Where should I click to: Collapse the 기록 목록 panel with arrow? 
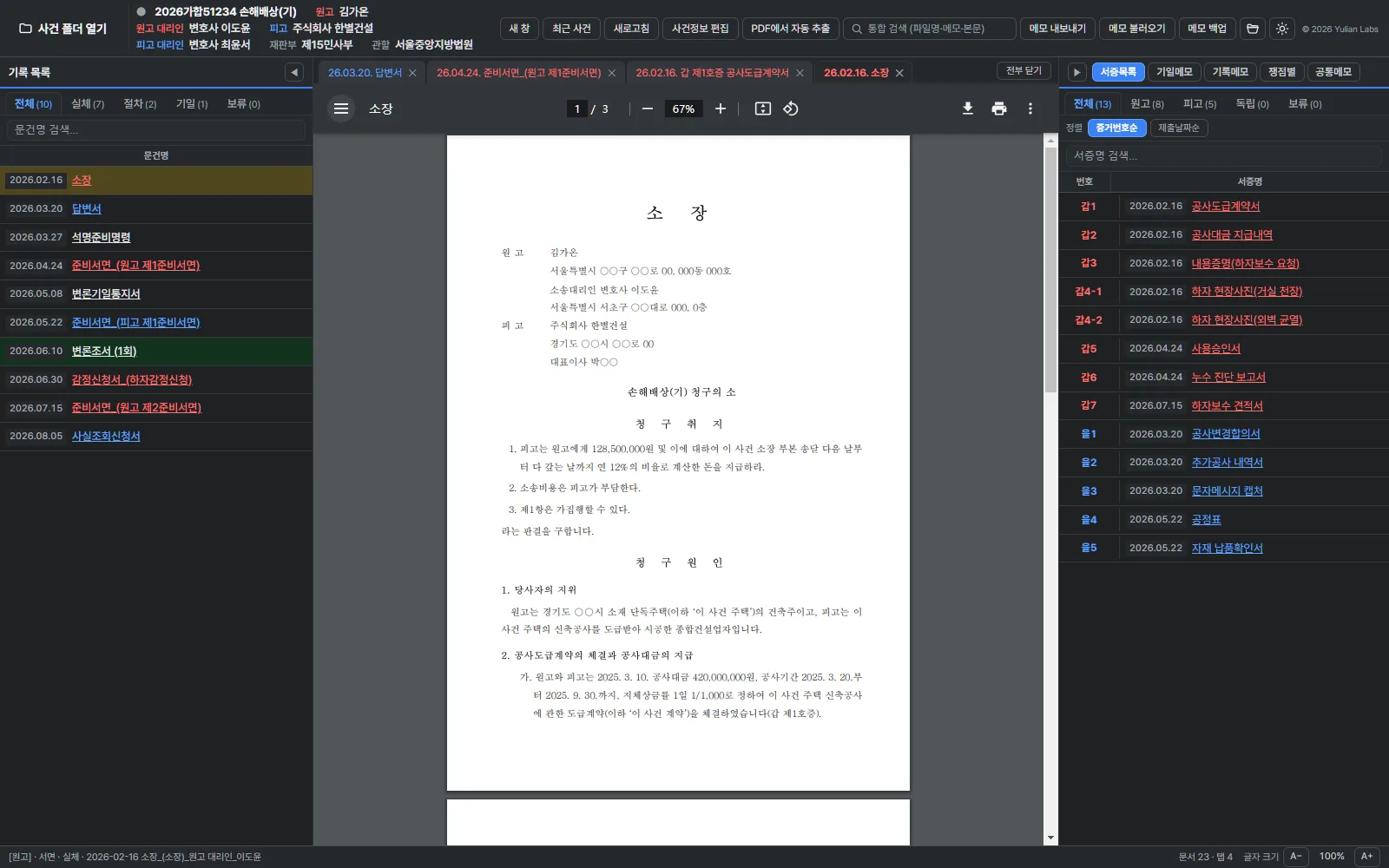(294, 72)
